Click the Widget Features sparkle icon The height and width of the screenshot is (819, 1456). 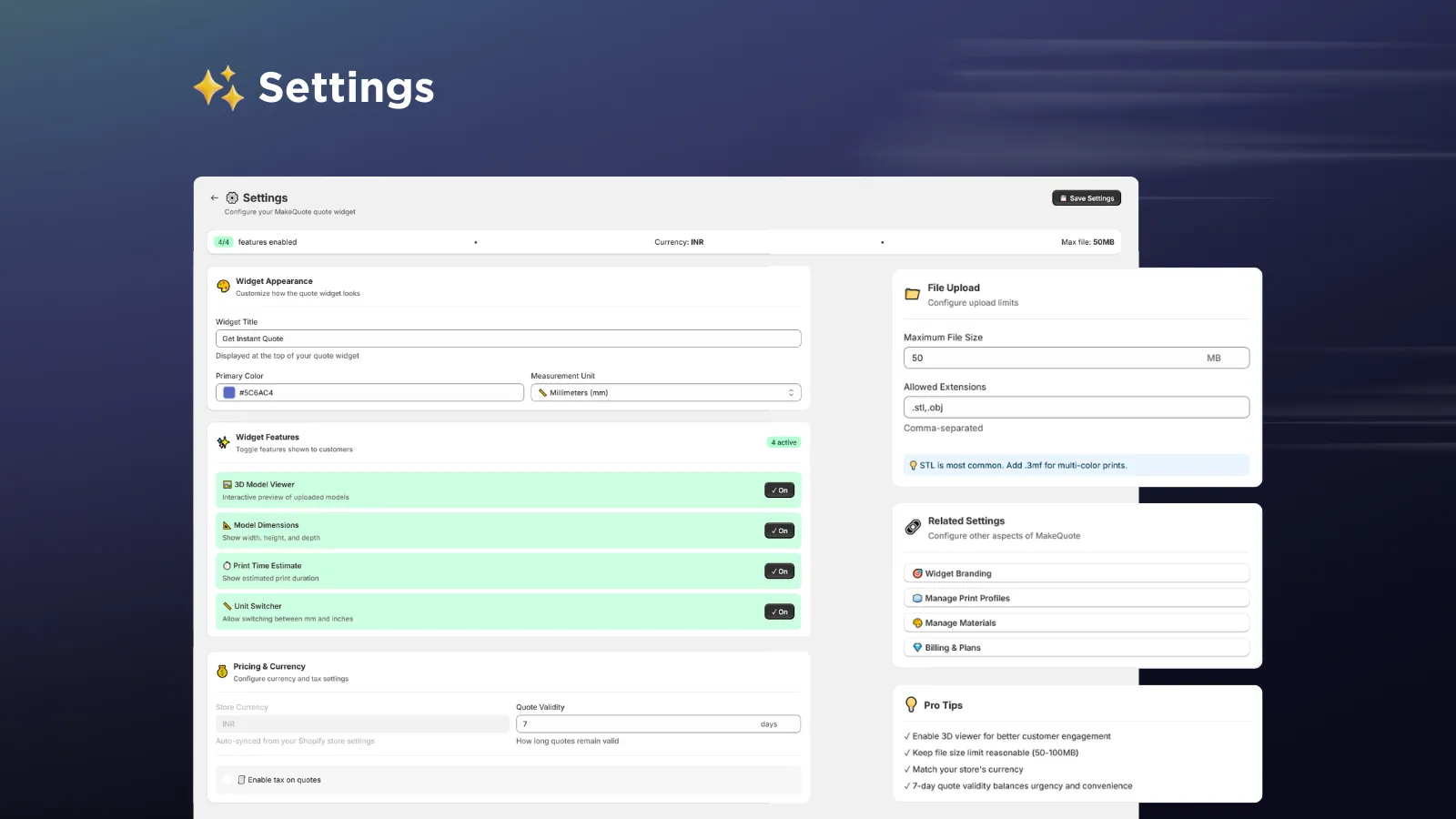tap(222, 442)
